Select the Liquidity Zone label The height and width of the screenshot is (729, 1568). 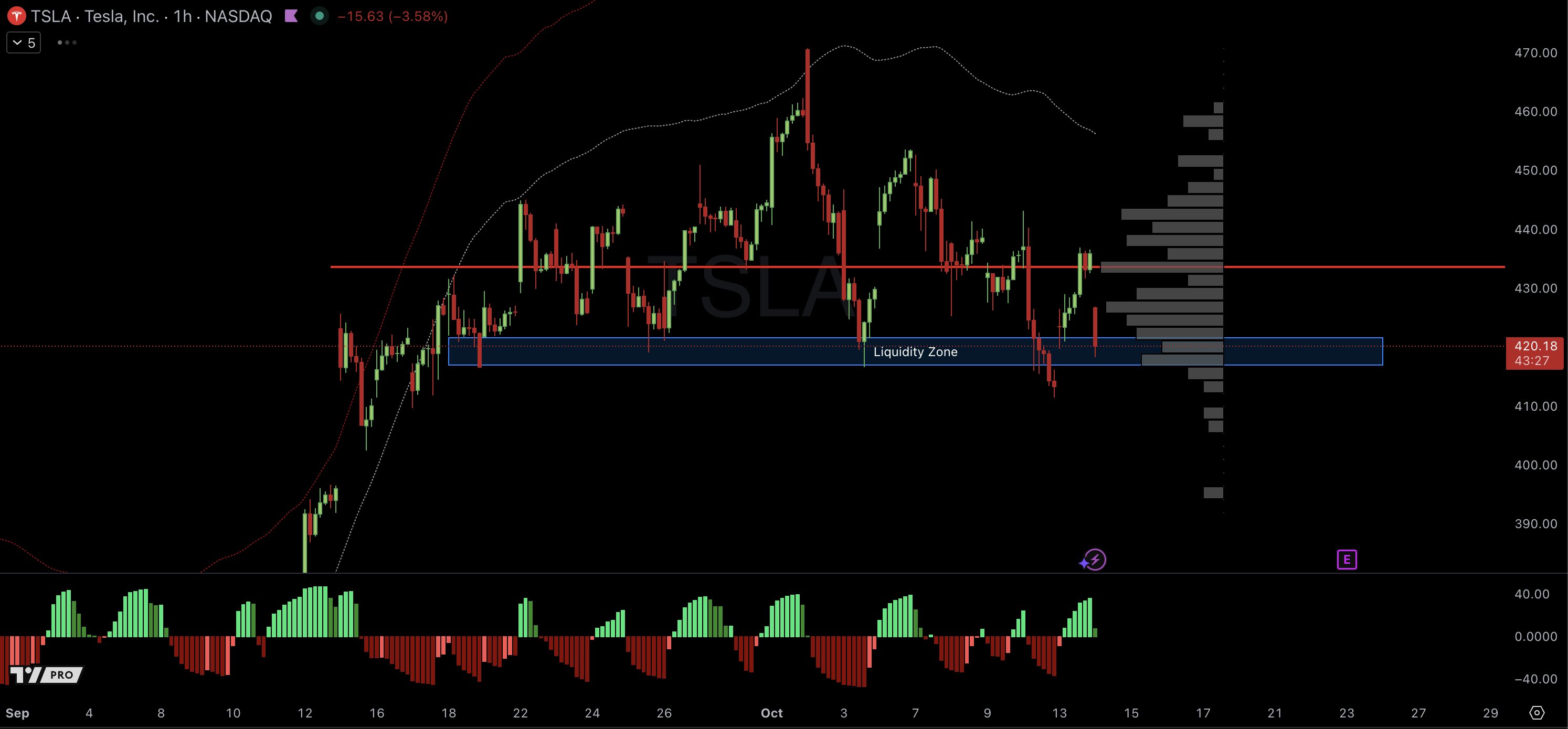[x=916, y=352]
